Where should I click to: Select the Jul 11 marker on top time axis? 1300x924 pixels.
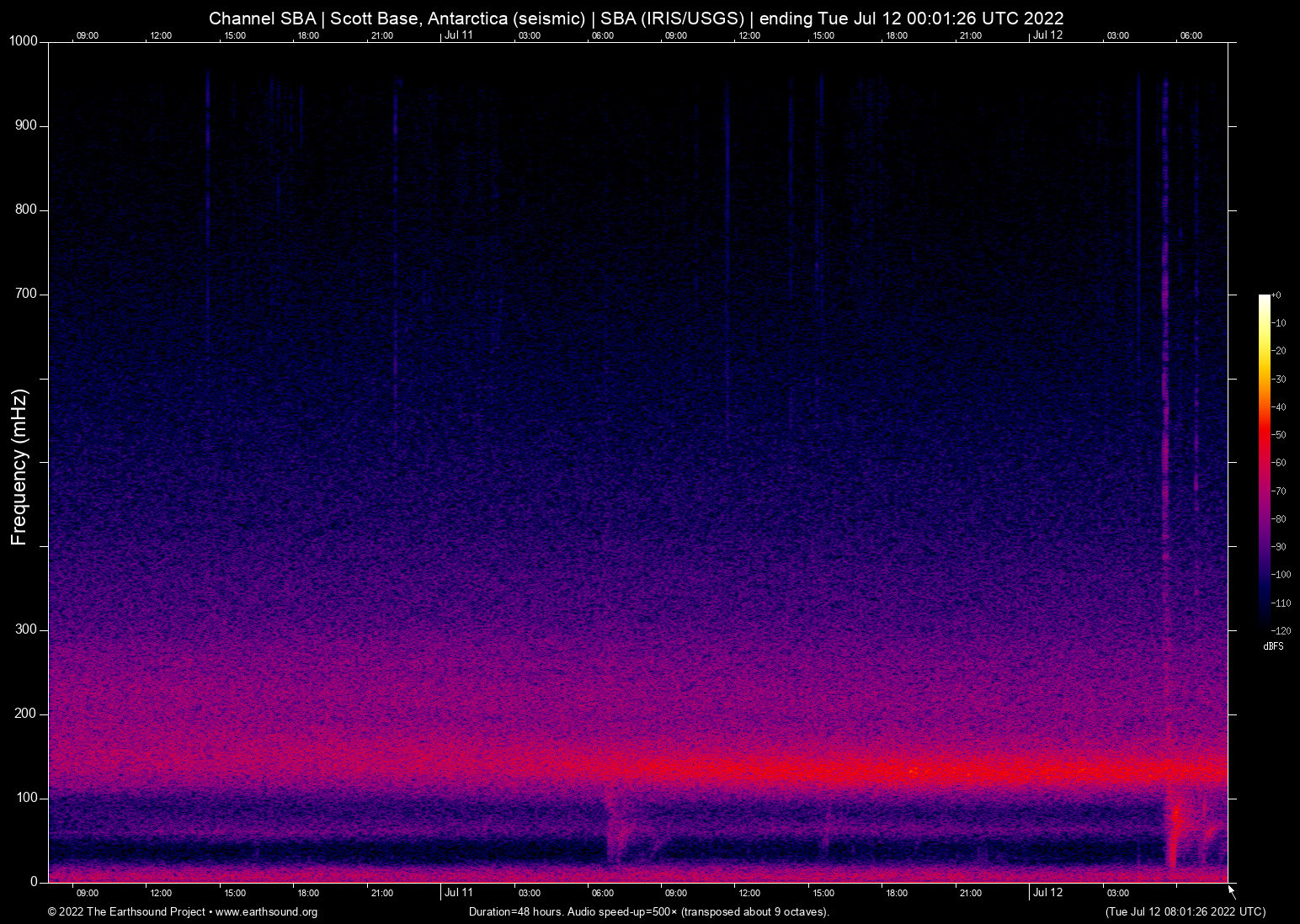tap(459, 35)
